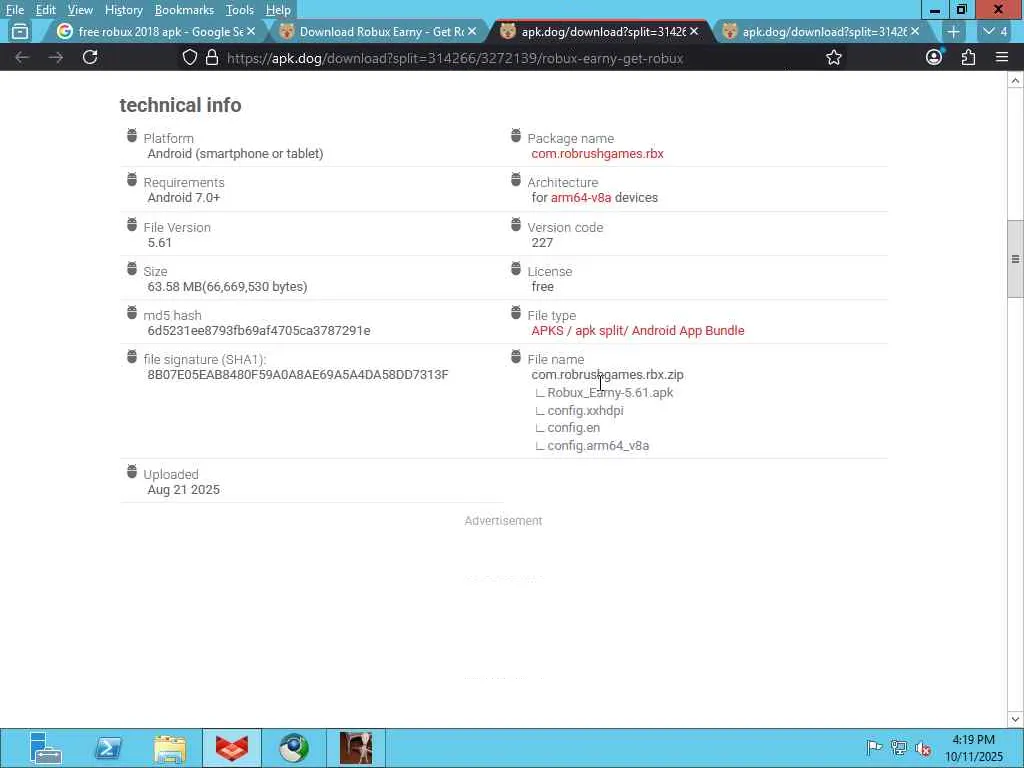Click version code value 227
The image size is (1024, 768).
click(542, 242)
